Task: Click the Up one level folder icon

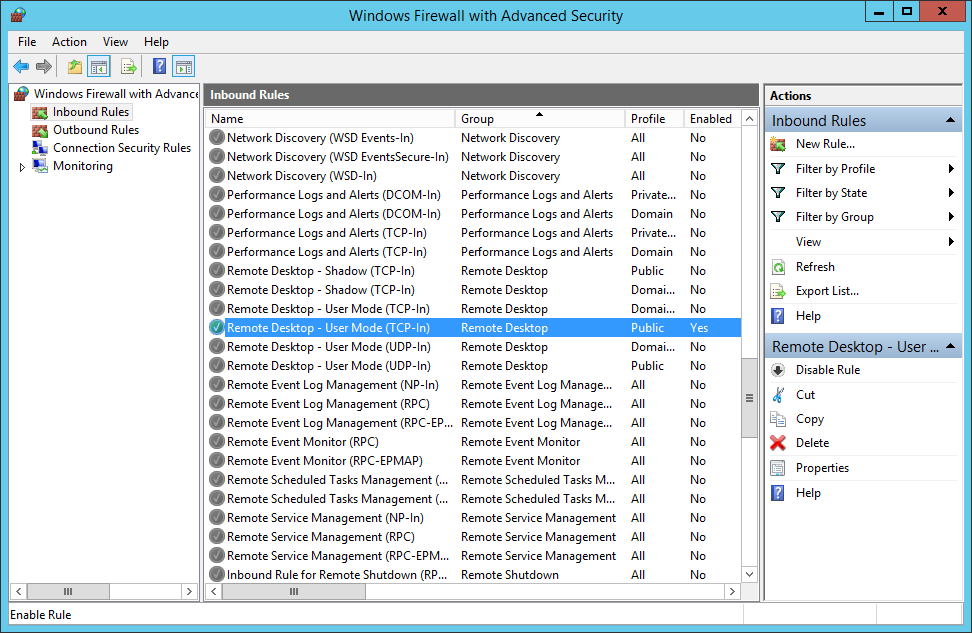Action: point(75,66)
